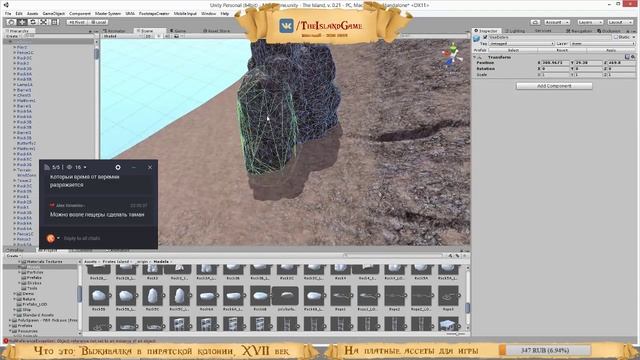Open the Transform help book icon
Image resolution: width=640 pixels, height=360 pixels.
click(627, 57)
